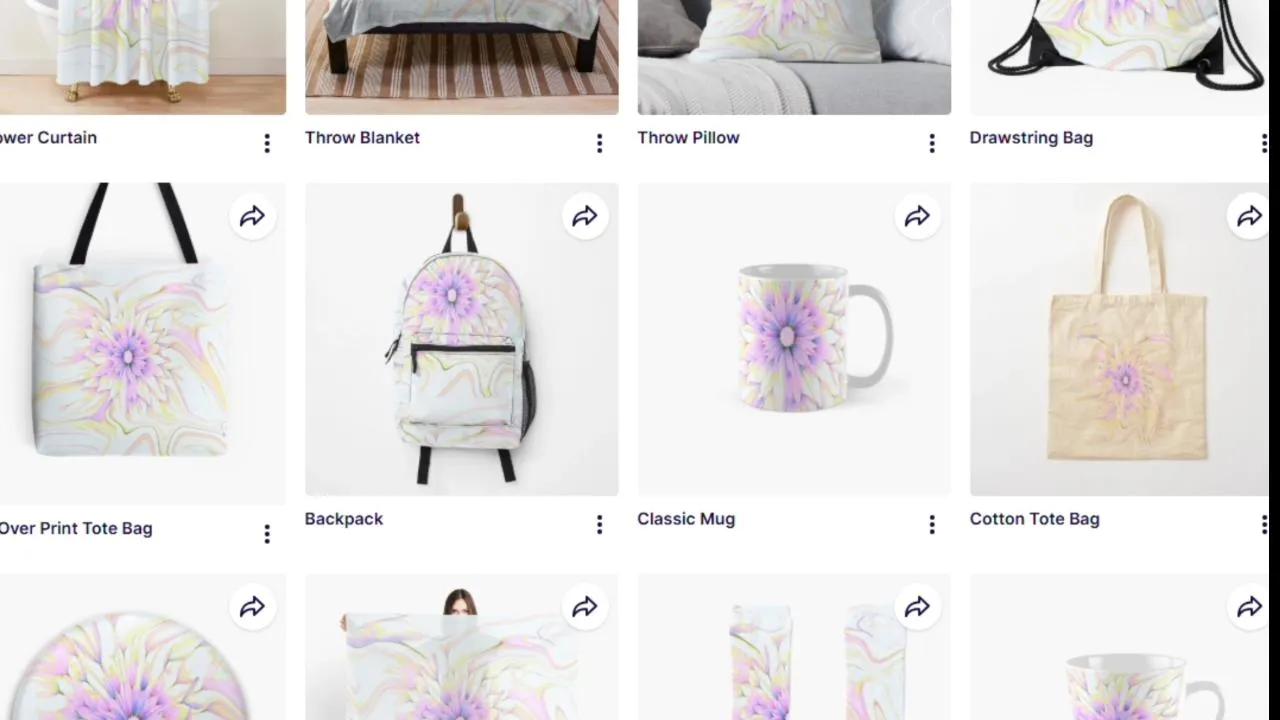This screenshot has width=1280, height=720.
Task: Open three-dot menu for Classic Mug
Action: (x=932, y=525)
